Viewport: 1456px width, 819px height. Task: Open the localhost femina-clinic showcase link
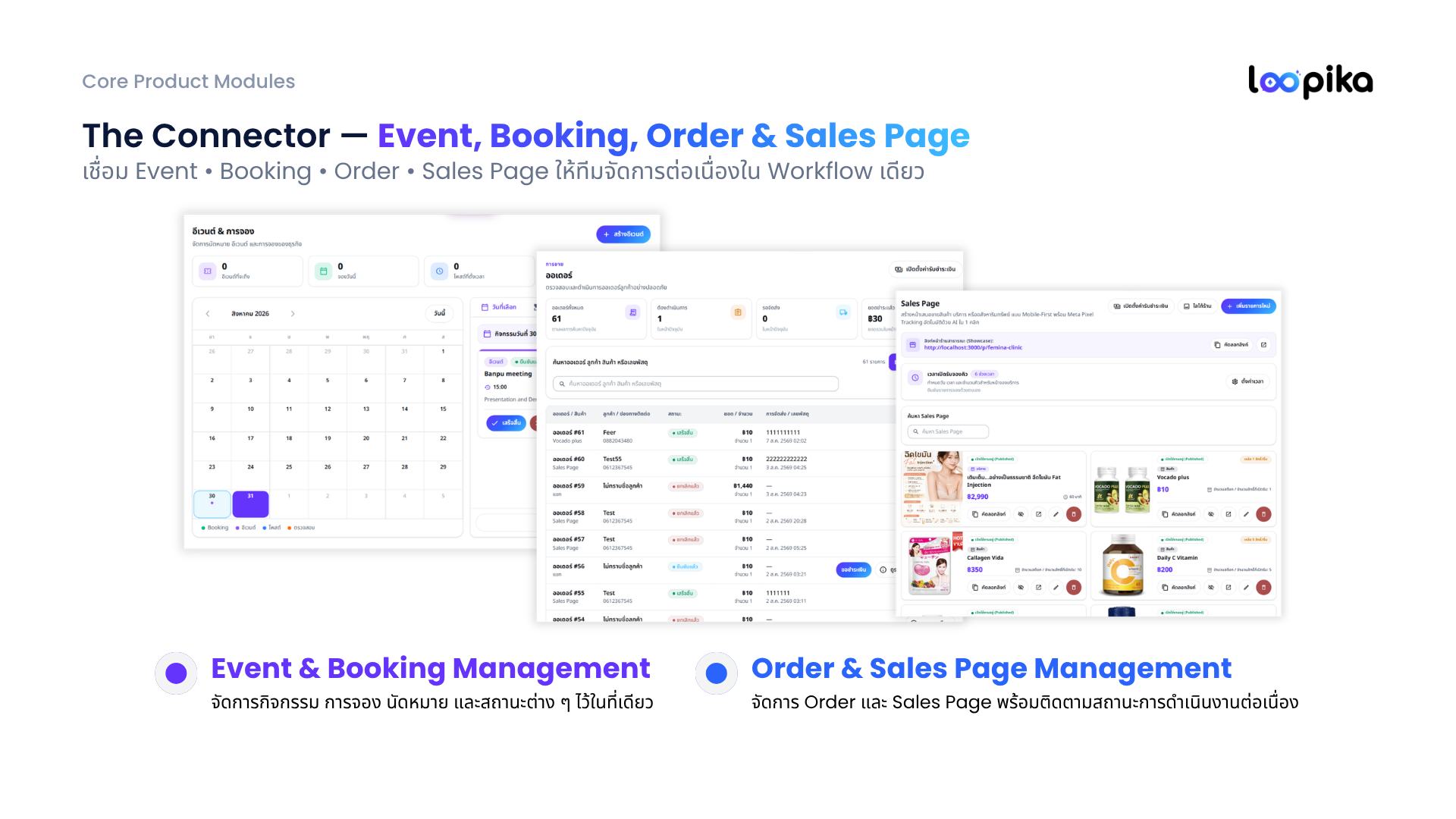point(973,347)
